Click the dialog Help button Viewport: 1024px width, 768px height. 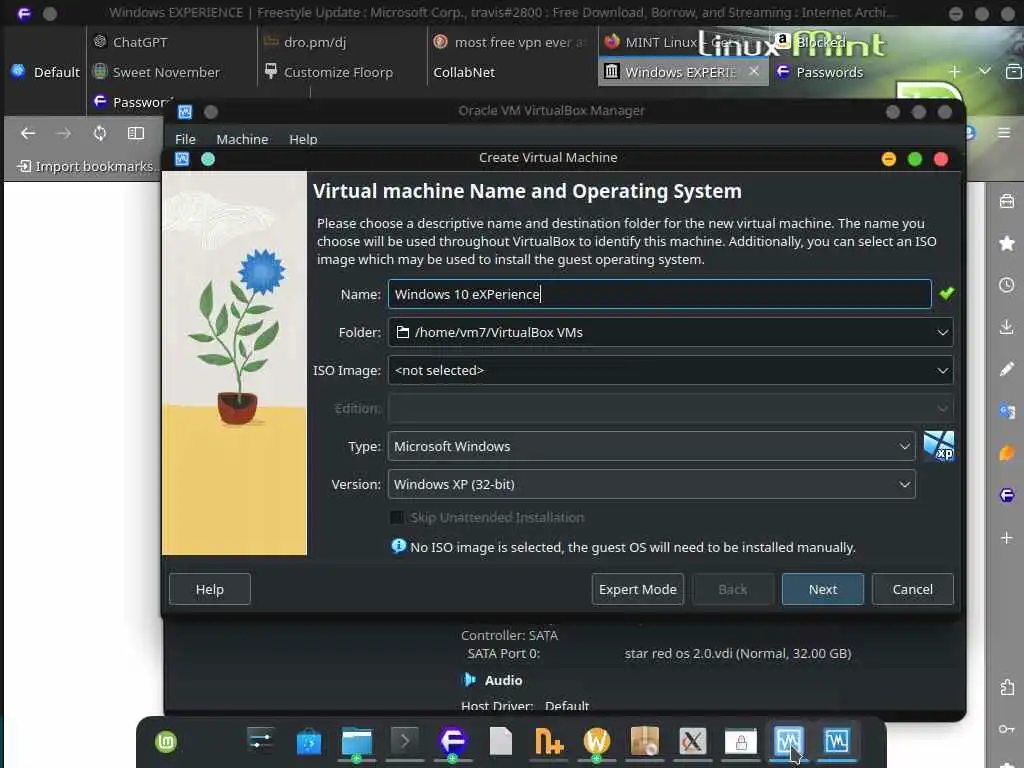tap(210, 589)
